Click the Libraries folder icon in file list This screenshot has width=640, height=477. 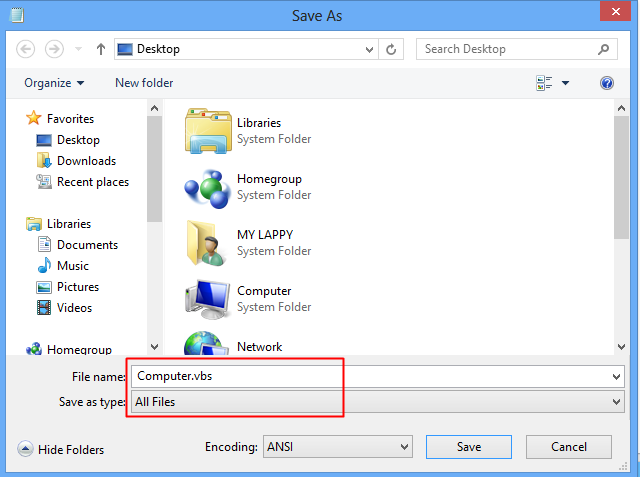pyautogui.click(x=208, y=131)
